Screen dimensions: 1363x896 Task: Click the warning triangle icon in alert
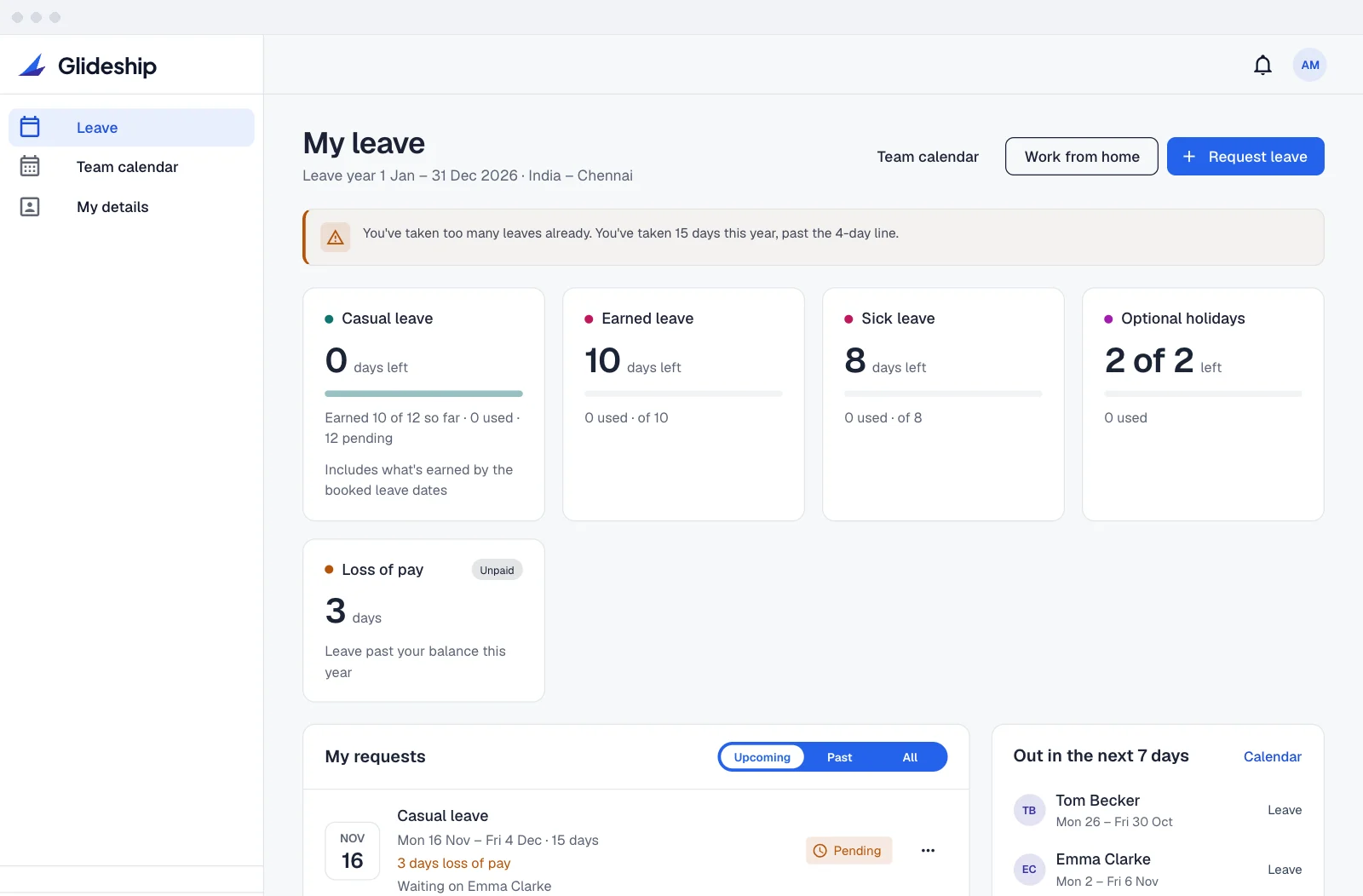(336, 238)
